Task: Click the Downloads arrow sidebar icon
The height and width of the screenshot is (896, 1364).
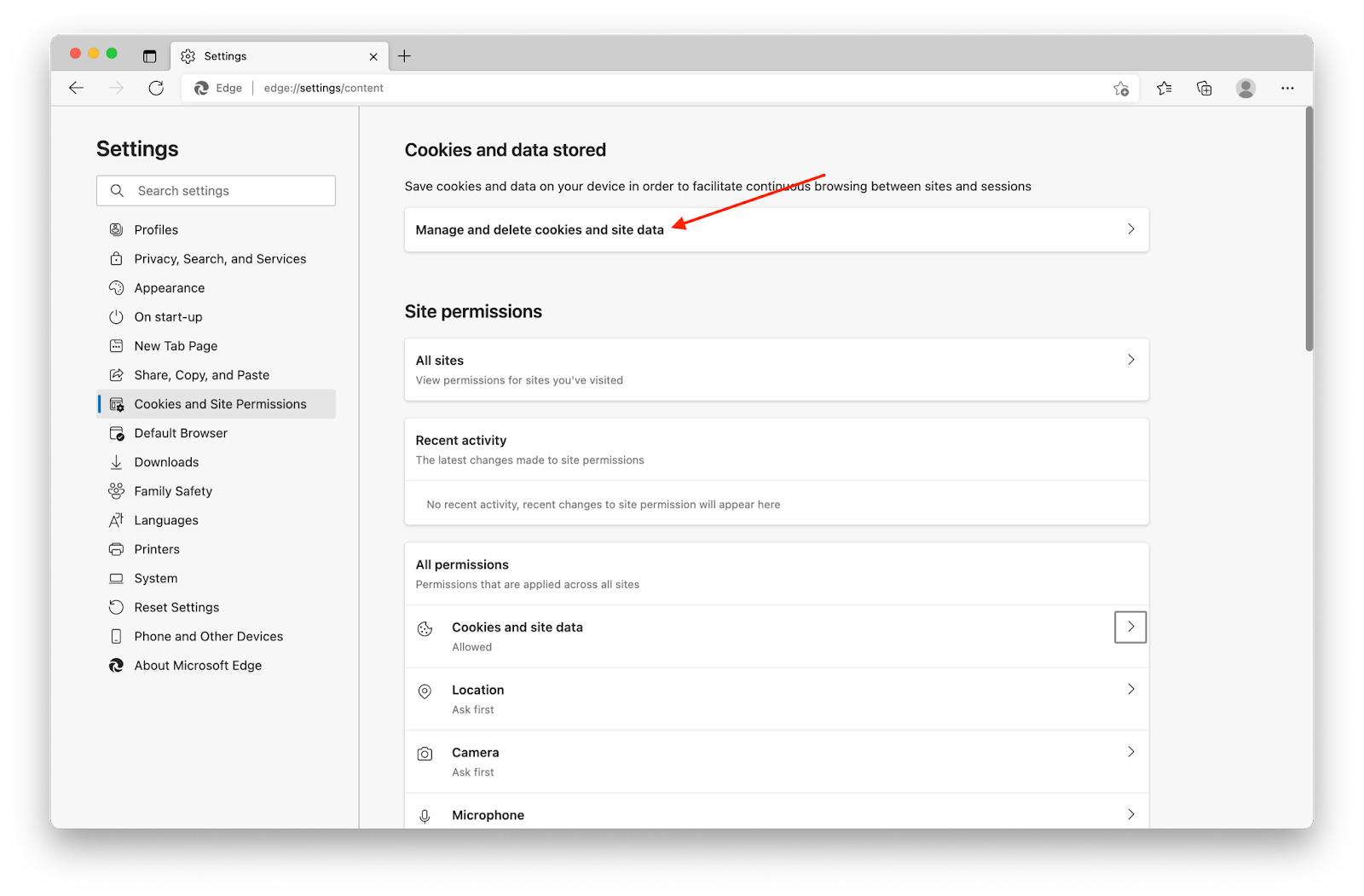Action: point(116,462)
